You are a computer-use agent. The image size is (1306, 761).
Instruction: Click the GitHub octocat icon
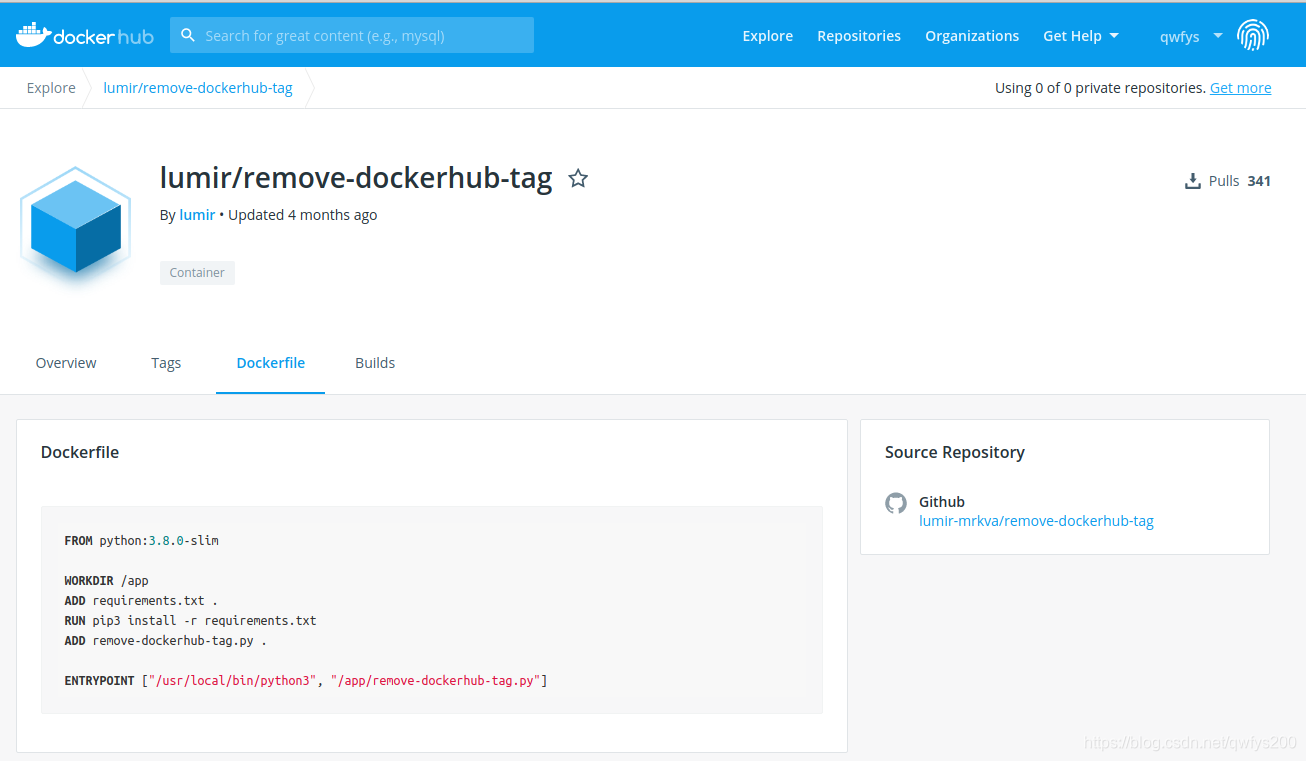coord(896,503)
